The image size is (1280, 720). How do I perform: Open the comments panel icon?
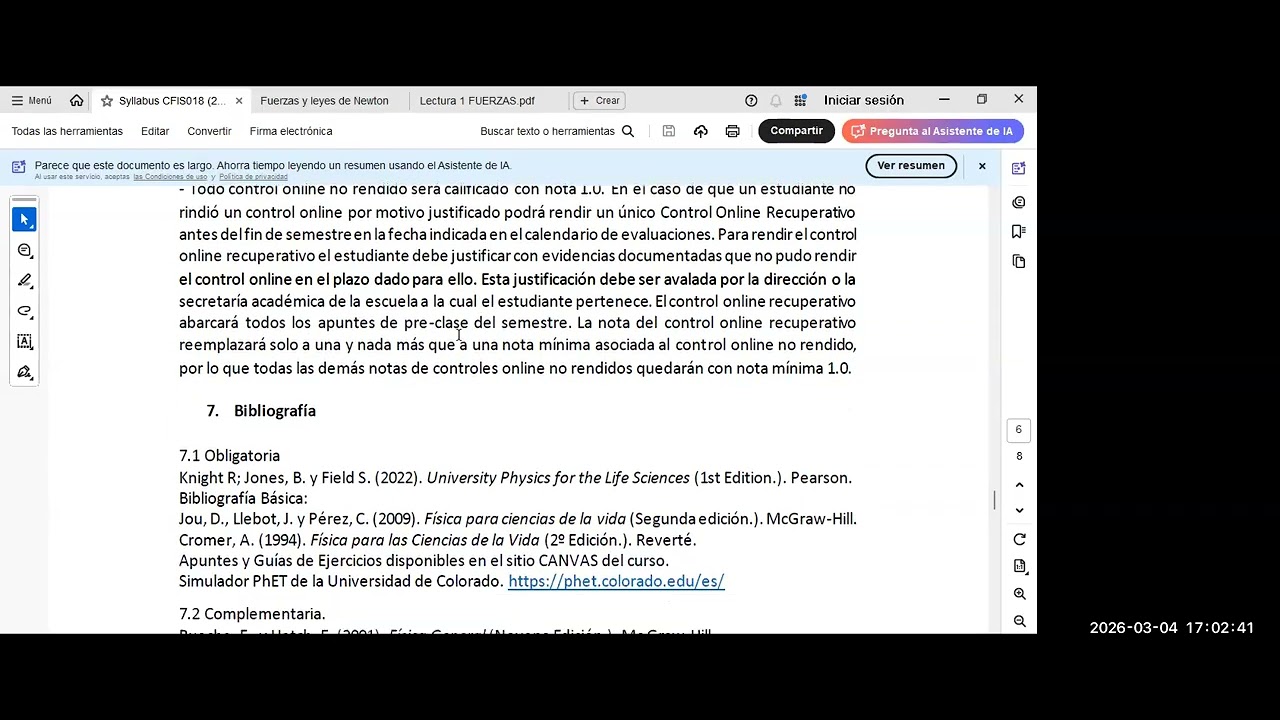[x=1019, y=202]
